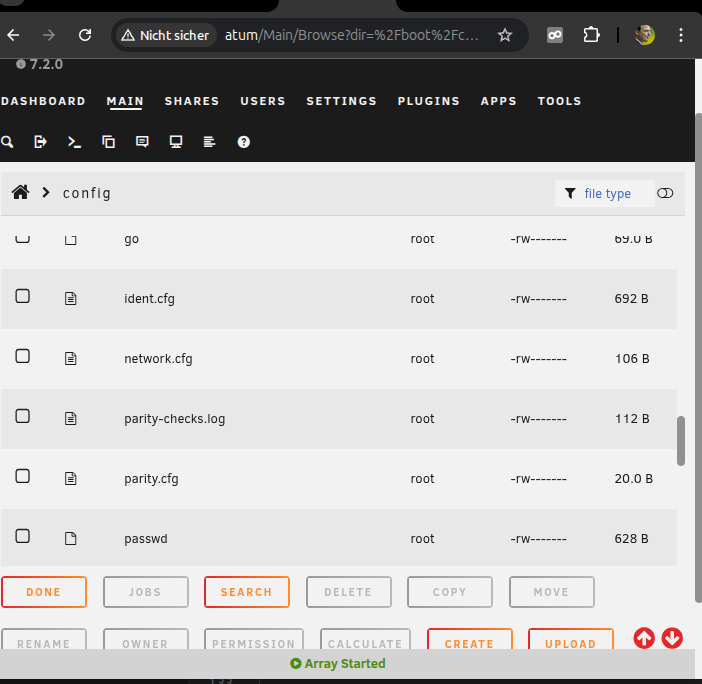Click the Done button
Screen dimensions: 702x684
pos(44,592)
